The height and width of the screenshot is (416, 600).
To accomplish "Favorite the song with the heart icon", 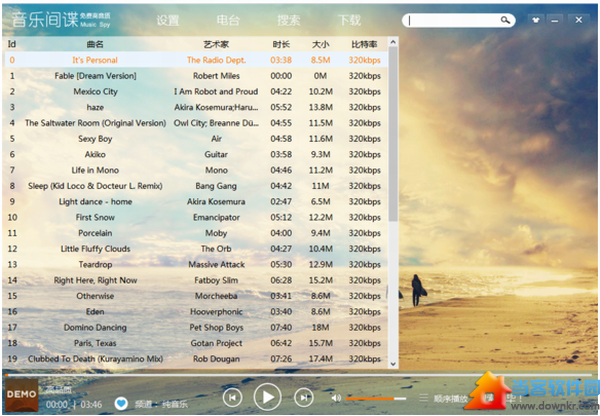I will coord(121,403).
